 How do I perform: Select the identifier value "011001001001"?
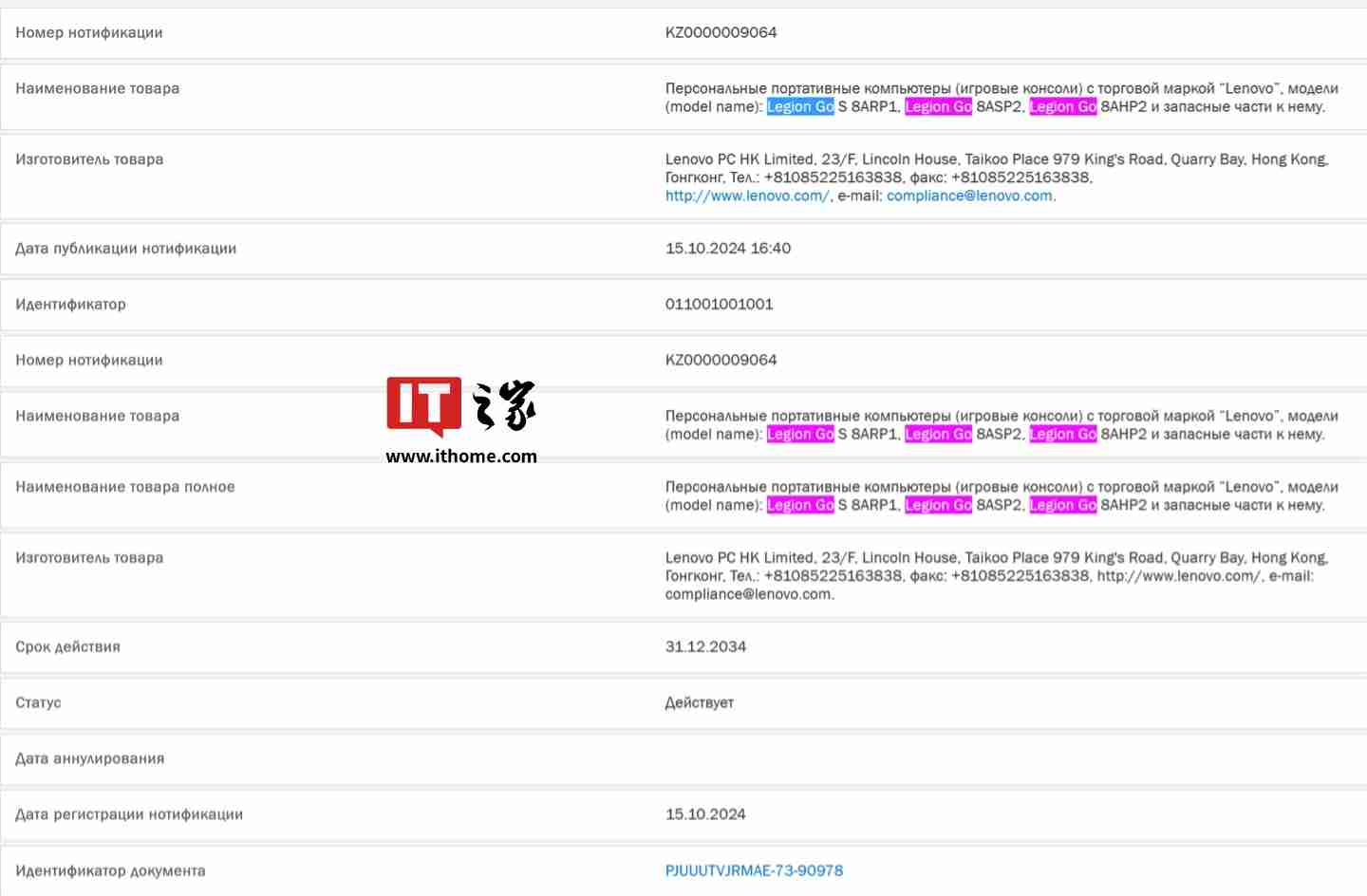click(x=720, y=305)
